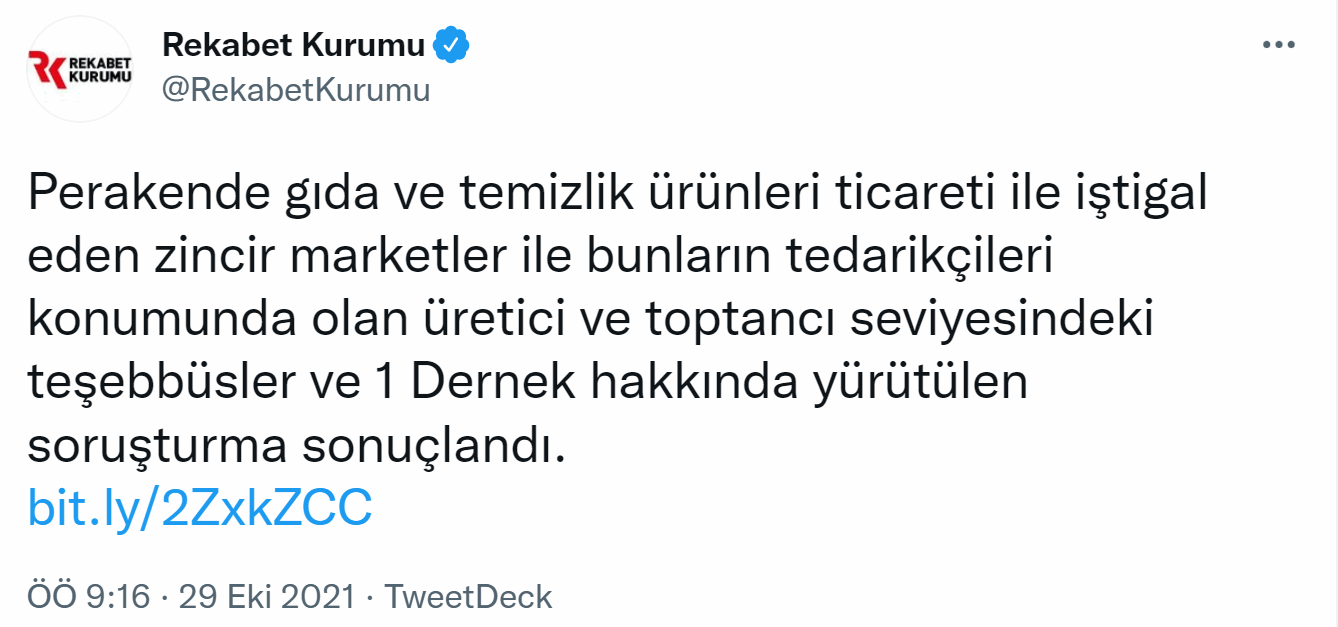Image resolution: width=1338 pixels, height=627 pixels.
Task: Click the word "teşebbüsler" in the tweet
Action: pyautogui.click(x=150, y=383)
